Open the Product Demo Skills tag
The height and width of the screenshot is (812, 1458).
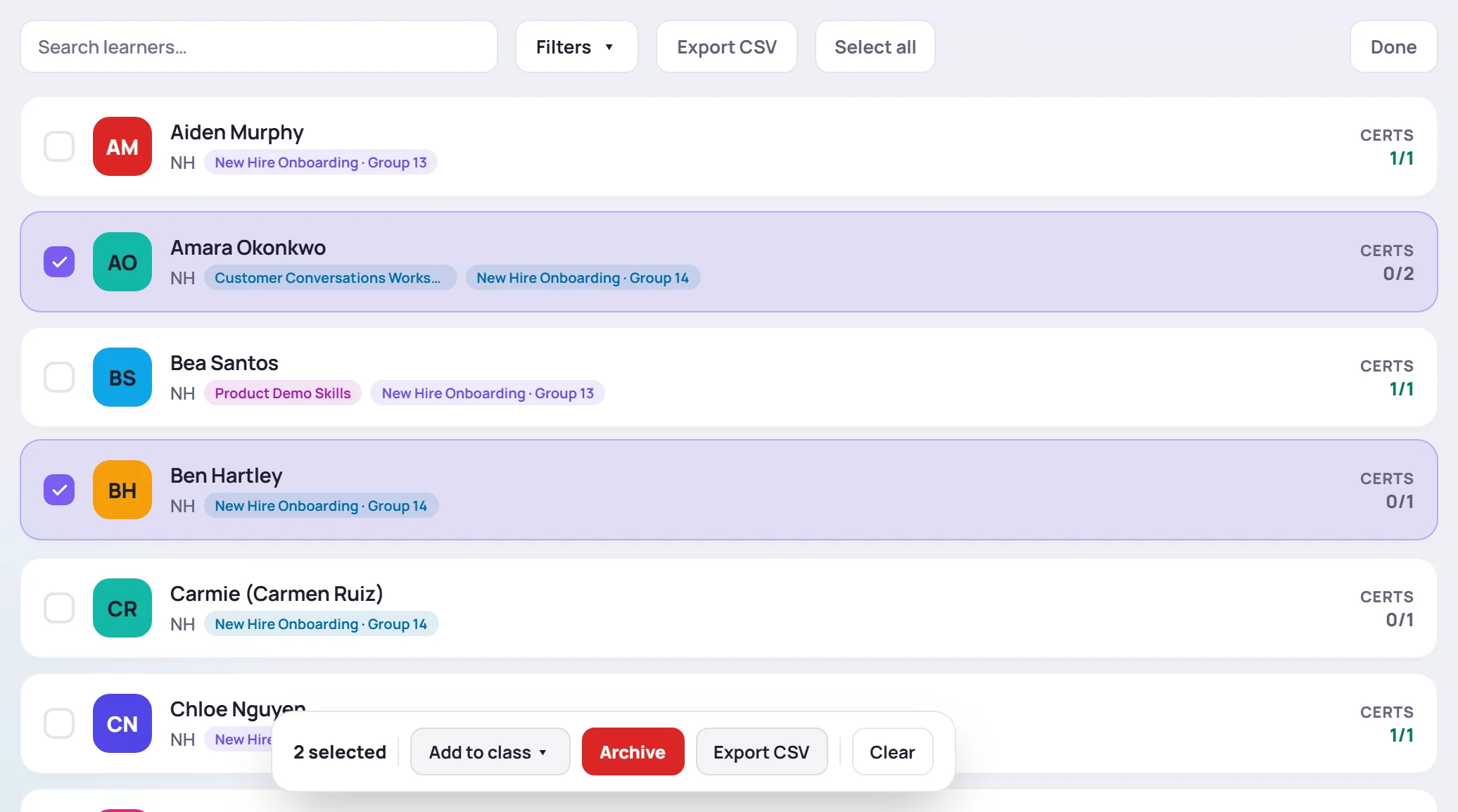tap(283, 393)
